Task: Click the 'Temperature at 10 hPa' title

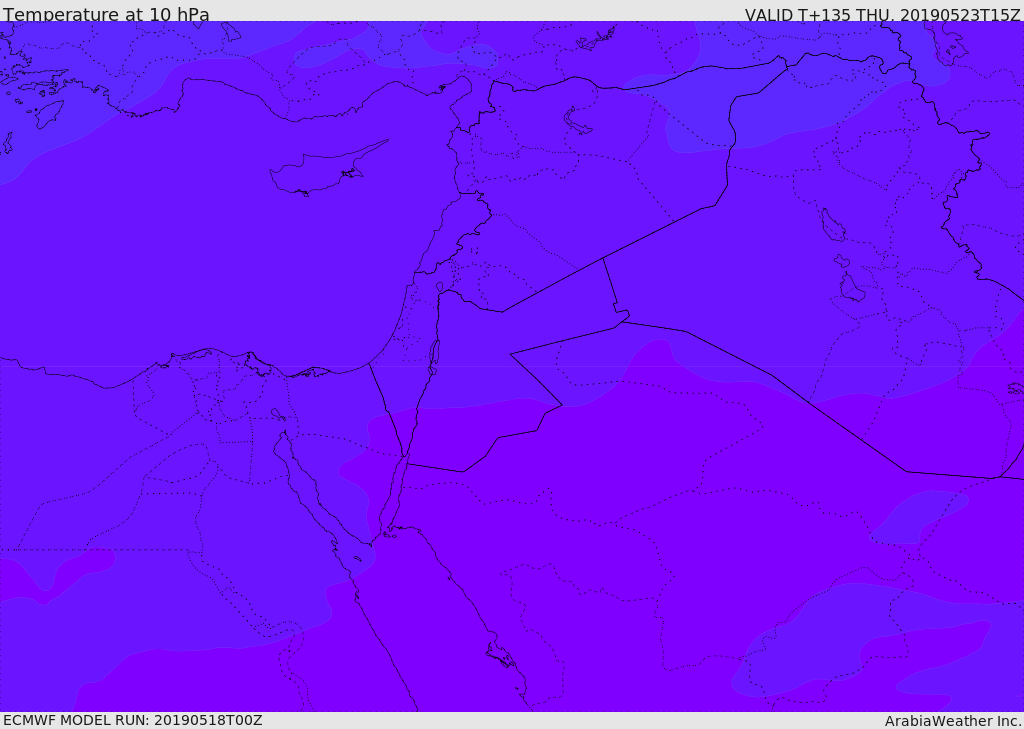Action: [x=106, y=14]
